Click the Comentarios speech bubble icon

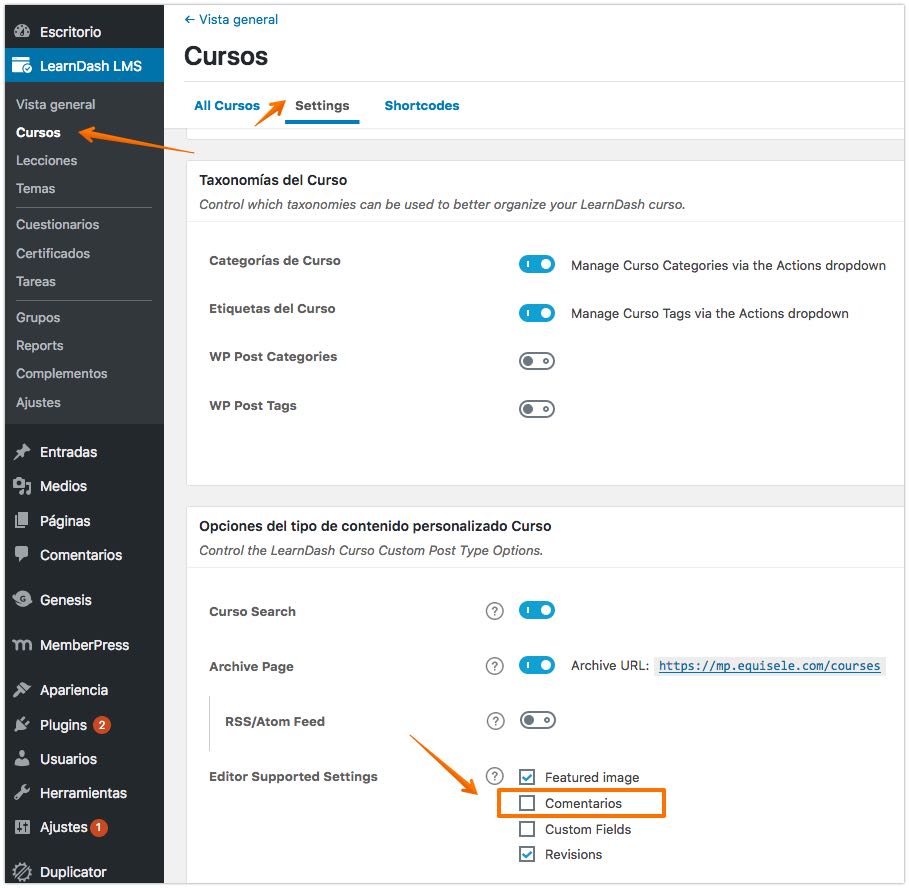[x=22, y=555]
